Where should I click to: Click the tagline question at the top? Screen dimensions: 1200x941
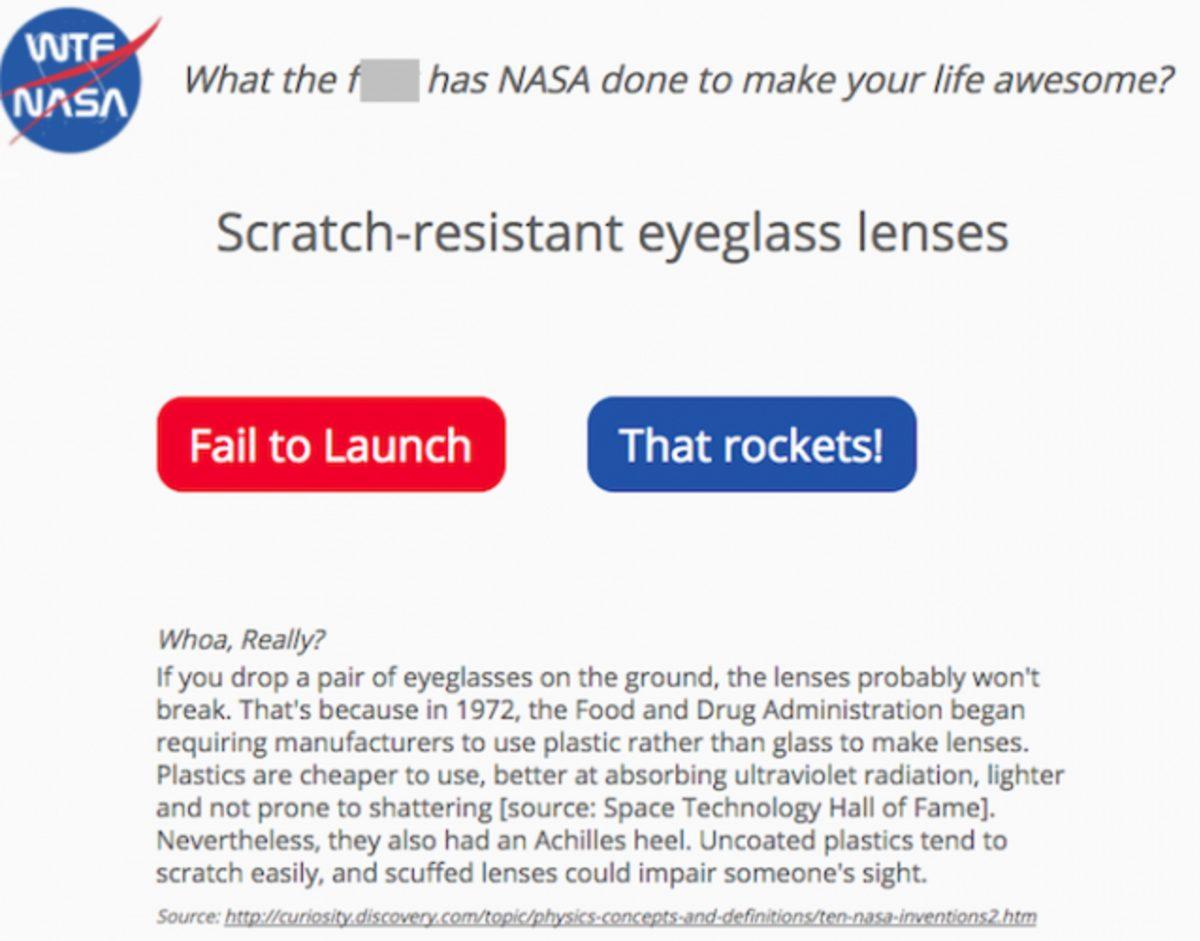click(680, 80)
